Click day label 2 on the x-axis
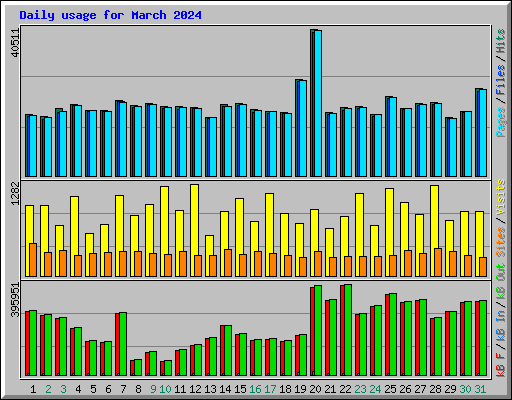The image size is (512, 400). pos(48,389)
